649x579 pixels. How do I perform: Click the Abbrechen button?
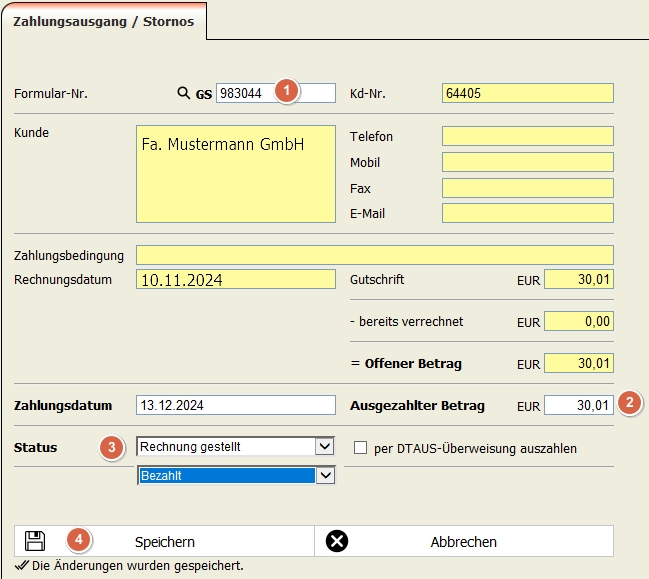pyautogui.click(x=464, y=541)
